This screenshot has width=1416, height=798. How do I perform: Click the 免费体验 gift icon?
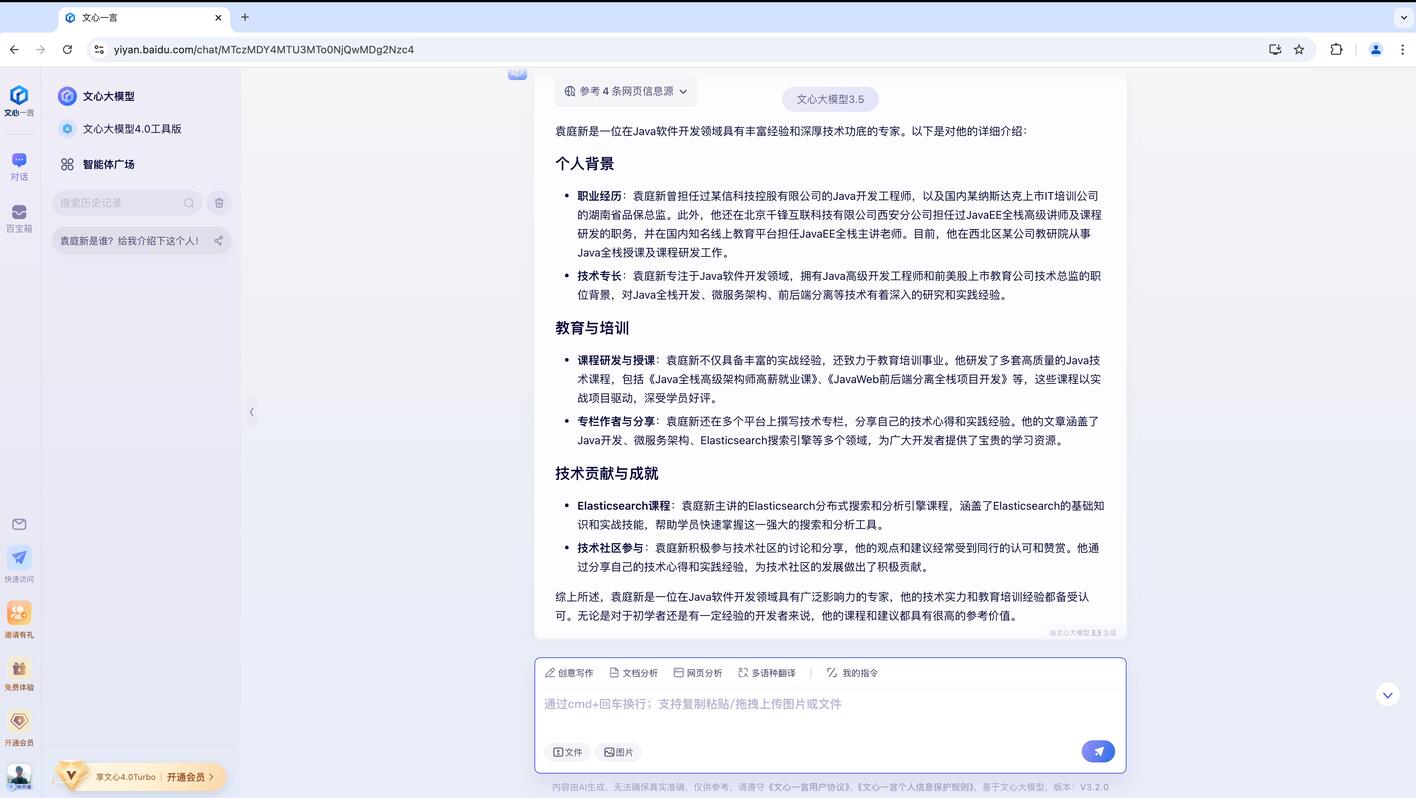pos(19,668)
